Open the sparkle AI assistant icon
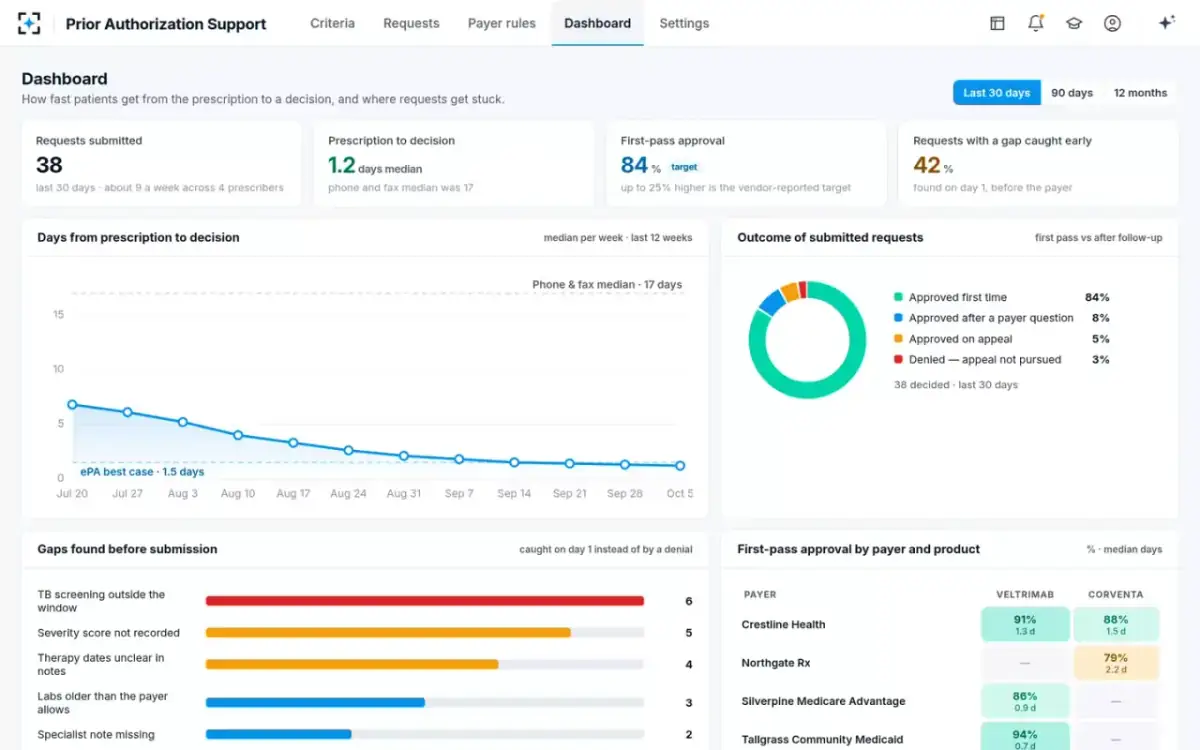Screen dimensions: 1200x750 [1166, 23]
